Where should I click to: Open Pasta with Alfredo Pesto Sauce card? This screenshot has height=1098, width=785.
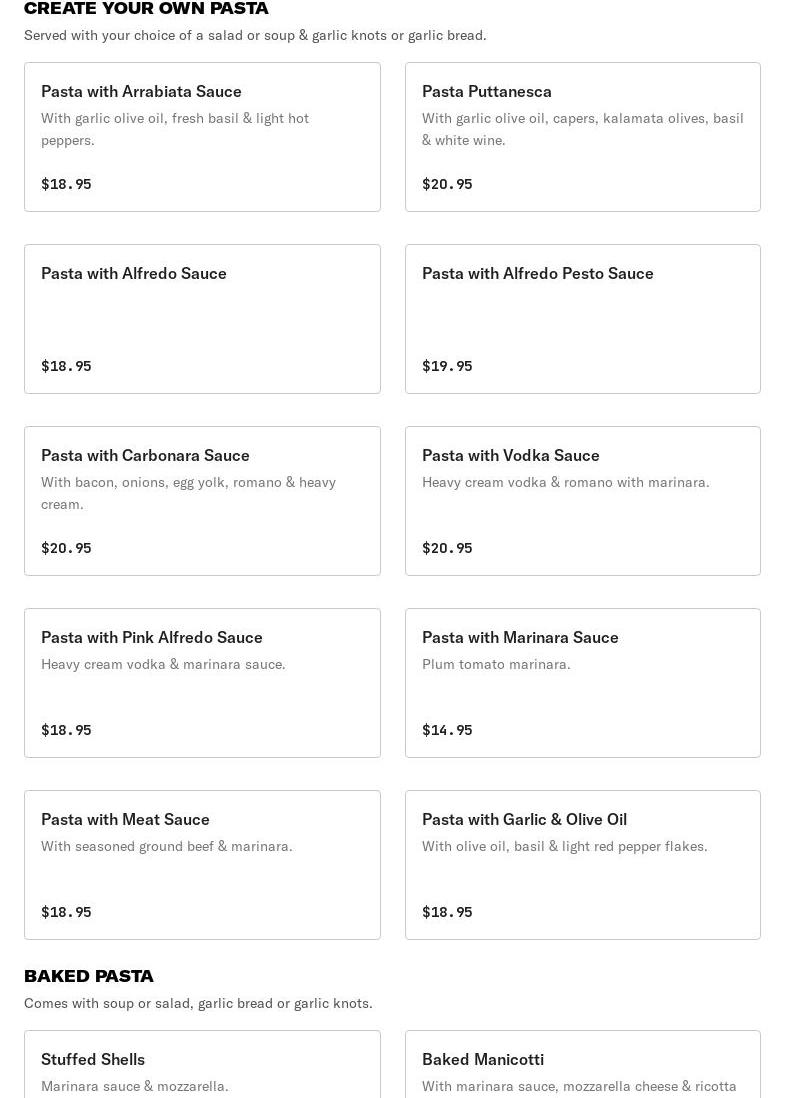tap(583, 319)
